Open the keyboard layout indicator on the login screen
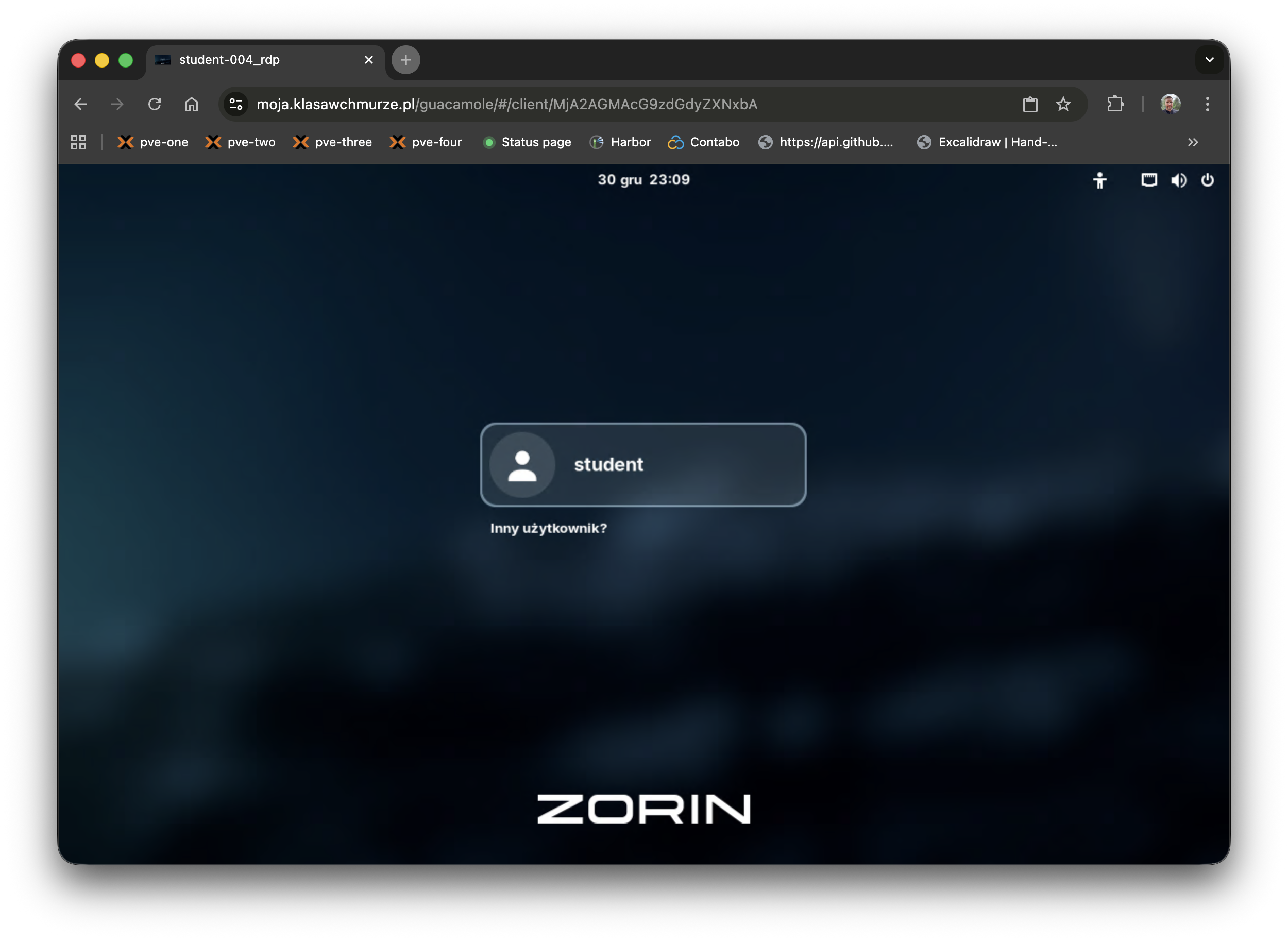The image size is (1288, 941). 1148,180
